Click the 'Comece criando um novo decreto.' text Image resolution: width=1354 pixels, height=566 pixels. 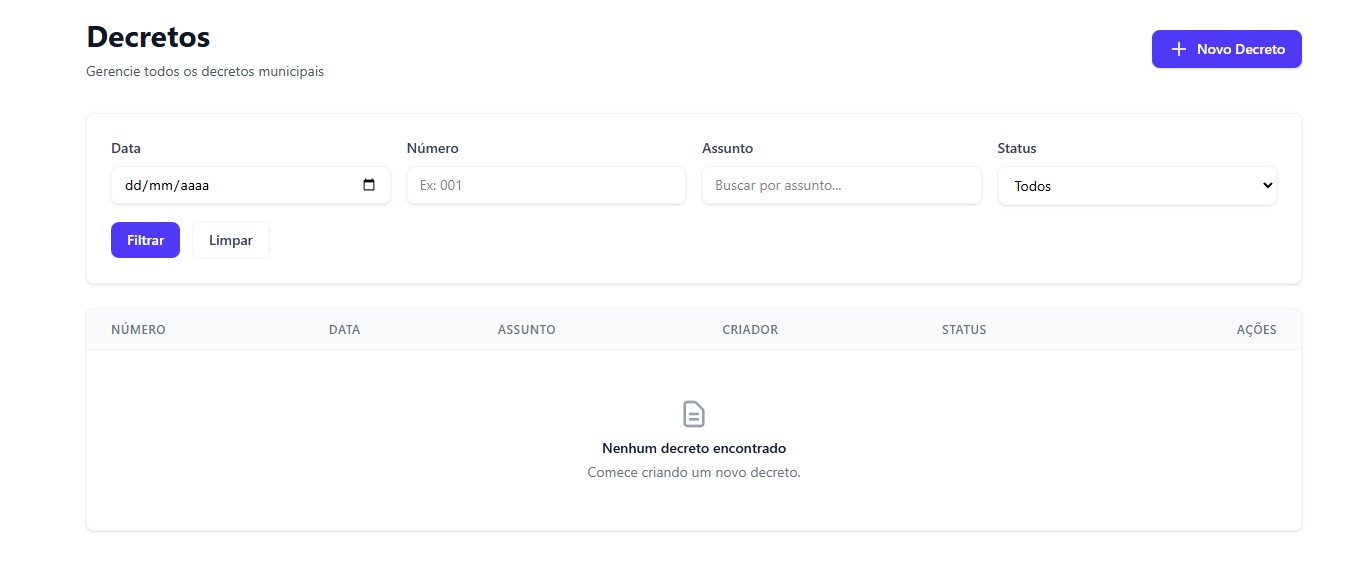coord(694,472)
